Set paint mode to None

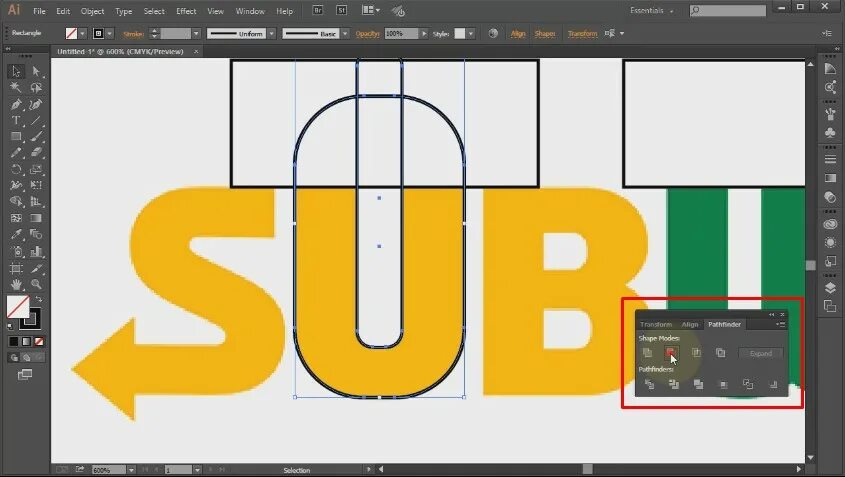[39, 341]
